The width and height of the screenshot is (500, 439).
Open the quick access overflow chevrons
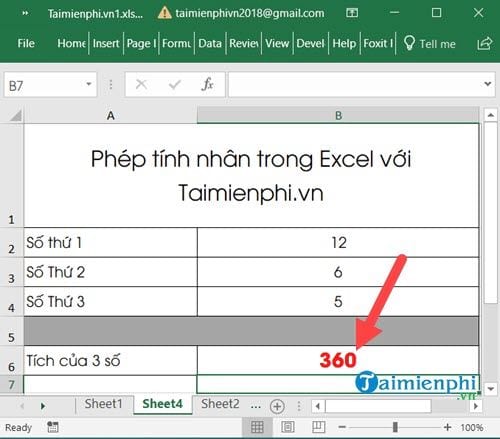click(25, 13)
